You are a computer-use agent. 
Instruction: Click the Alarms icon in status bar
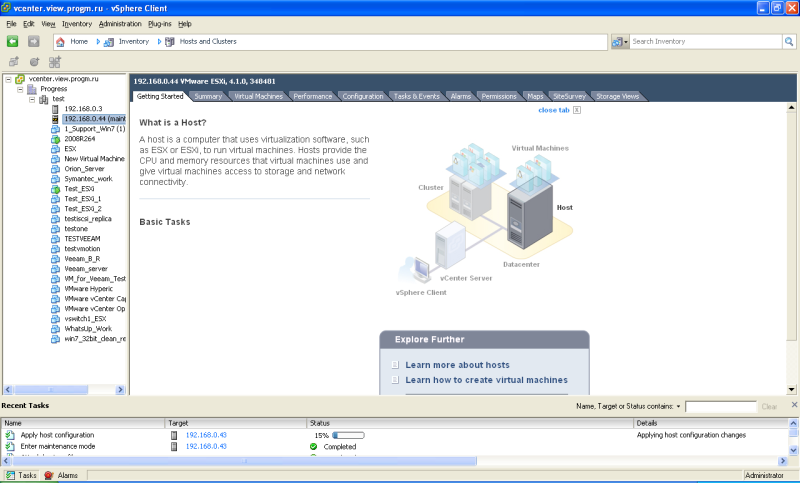pos(48,475)
